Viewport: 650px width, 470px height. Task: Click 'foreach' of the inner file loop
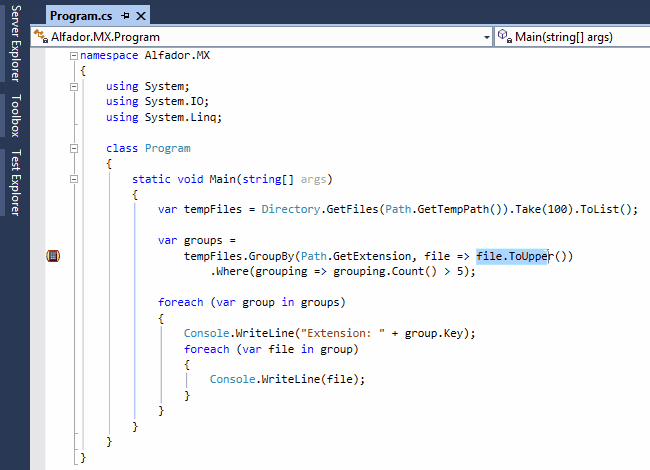pos(206,349)
